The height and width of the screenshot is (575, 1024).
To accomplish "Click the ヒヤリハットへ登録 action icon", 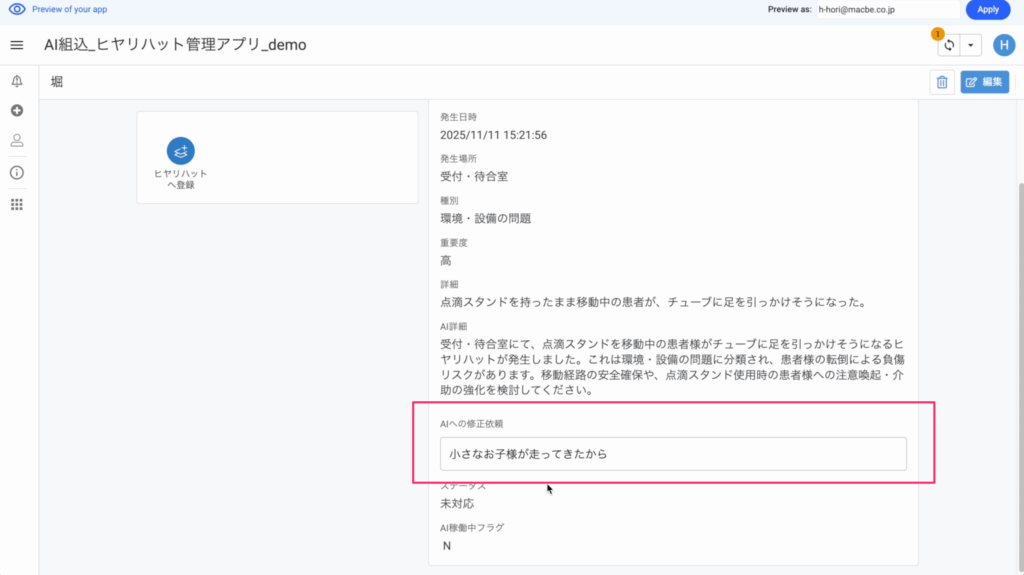I will coord(181,151).
